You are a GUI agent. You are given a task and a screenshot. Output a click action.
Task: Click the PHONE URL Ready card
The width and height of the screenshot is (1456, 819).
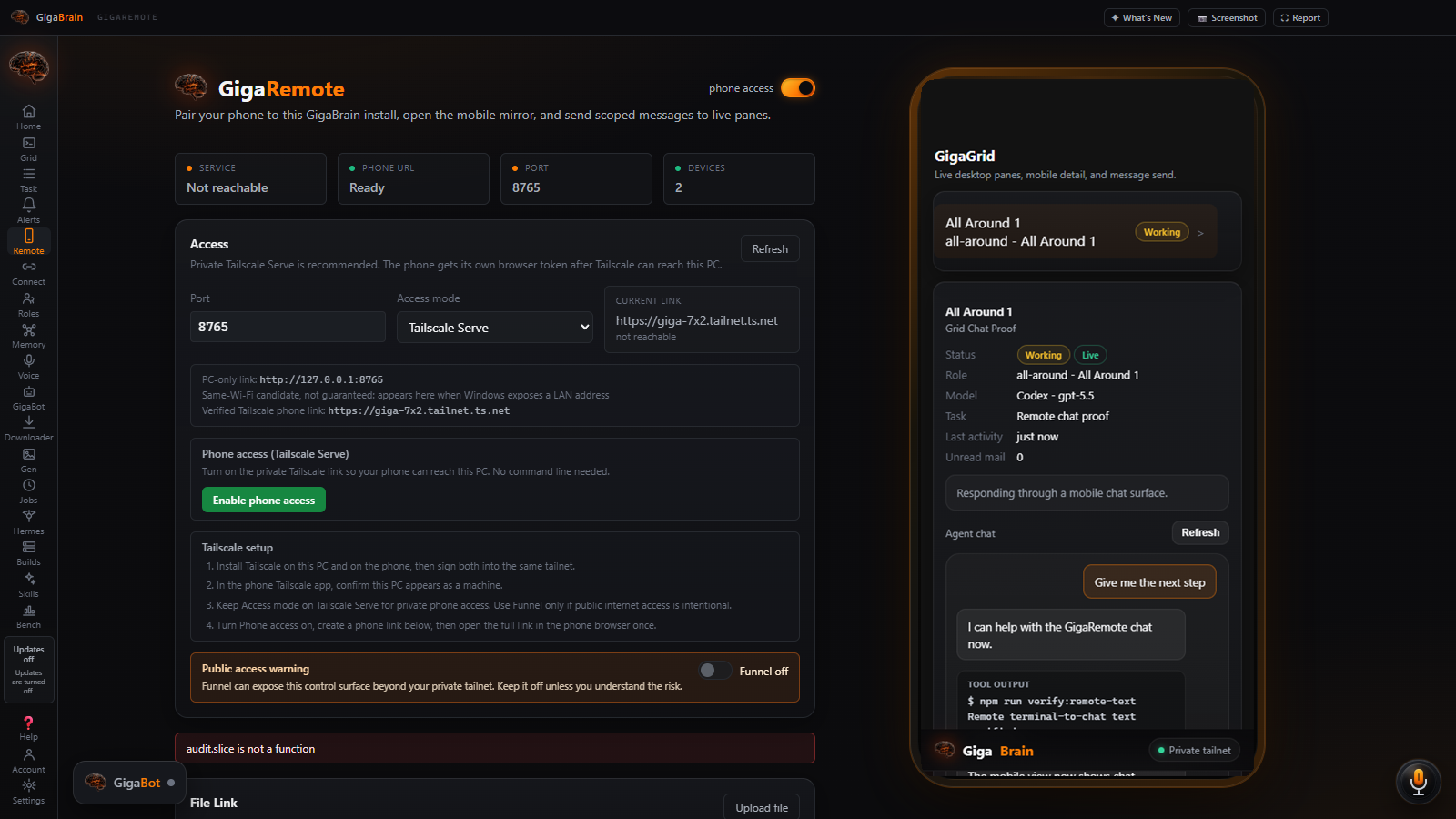coord(413,178)
